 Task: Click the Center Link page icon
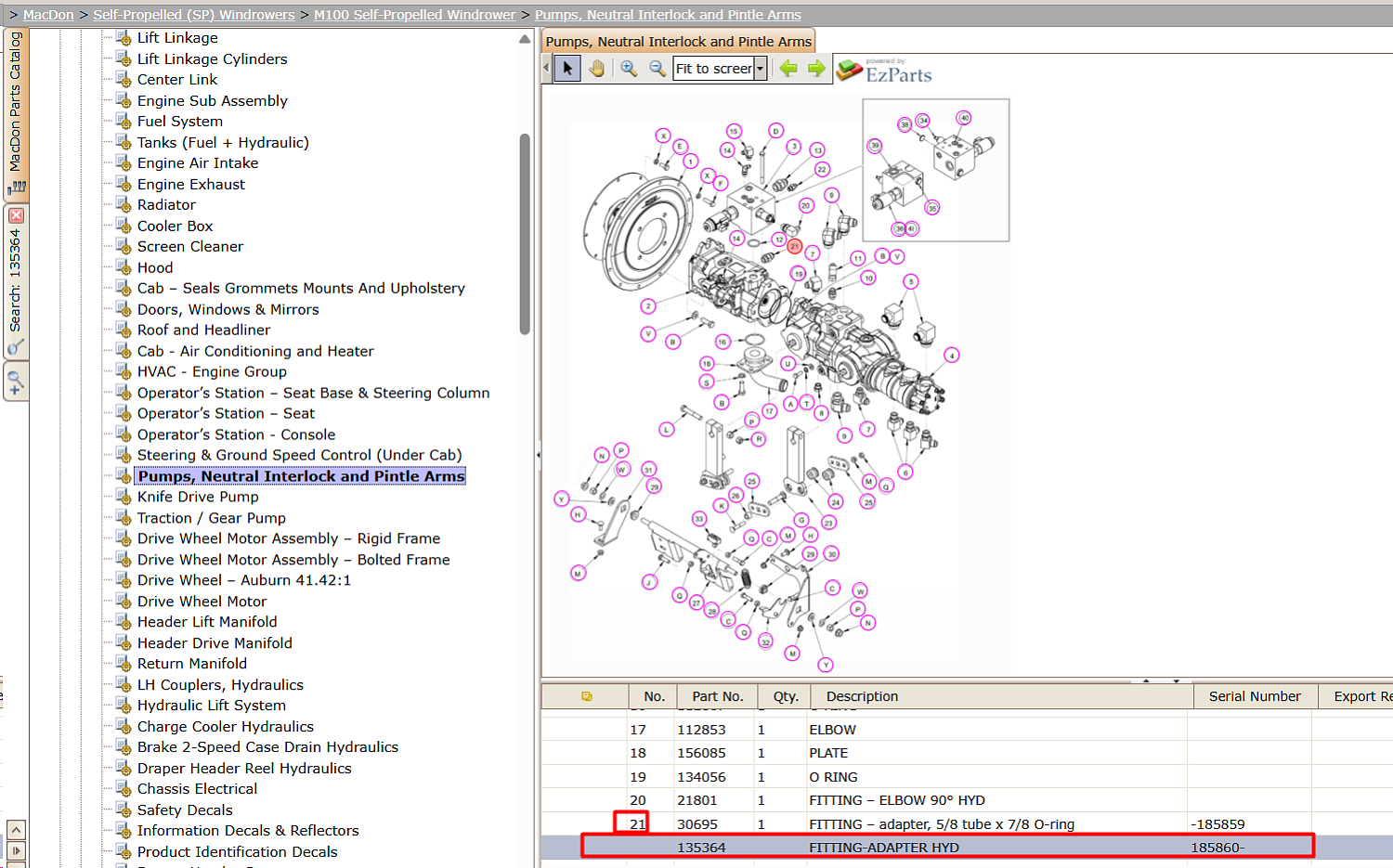tap(123, 80)
